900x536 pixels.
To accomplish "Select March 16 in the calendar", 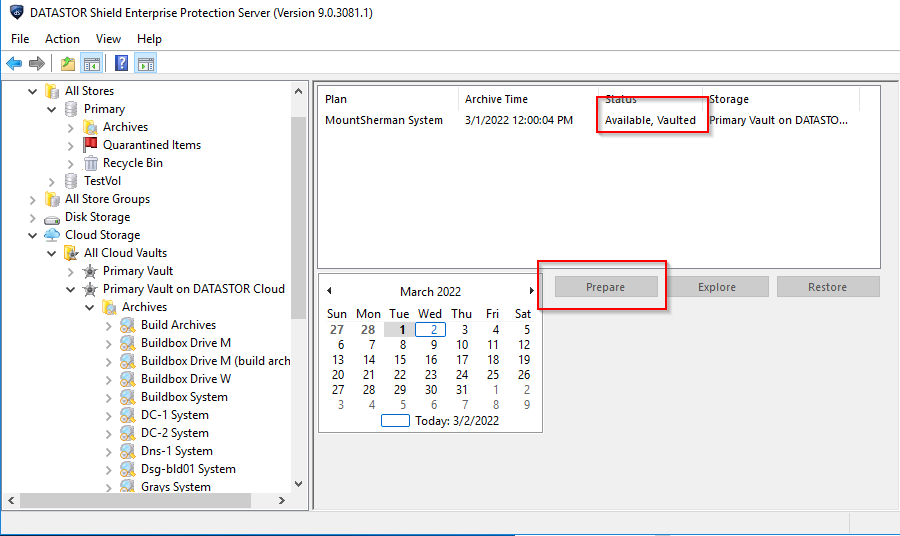I will (x=430, y=360).
